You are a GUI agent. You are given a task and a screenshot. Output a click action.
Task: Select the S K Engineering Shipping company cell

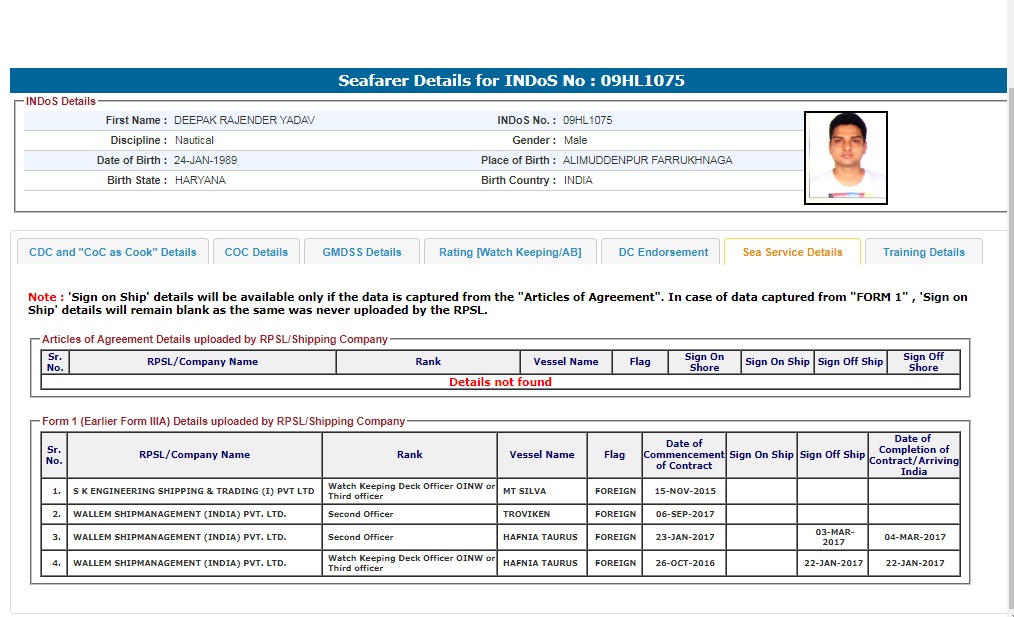coord(194,491)
